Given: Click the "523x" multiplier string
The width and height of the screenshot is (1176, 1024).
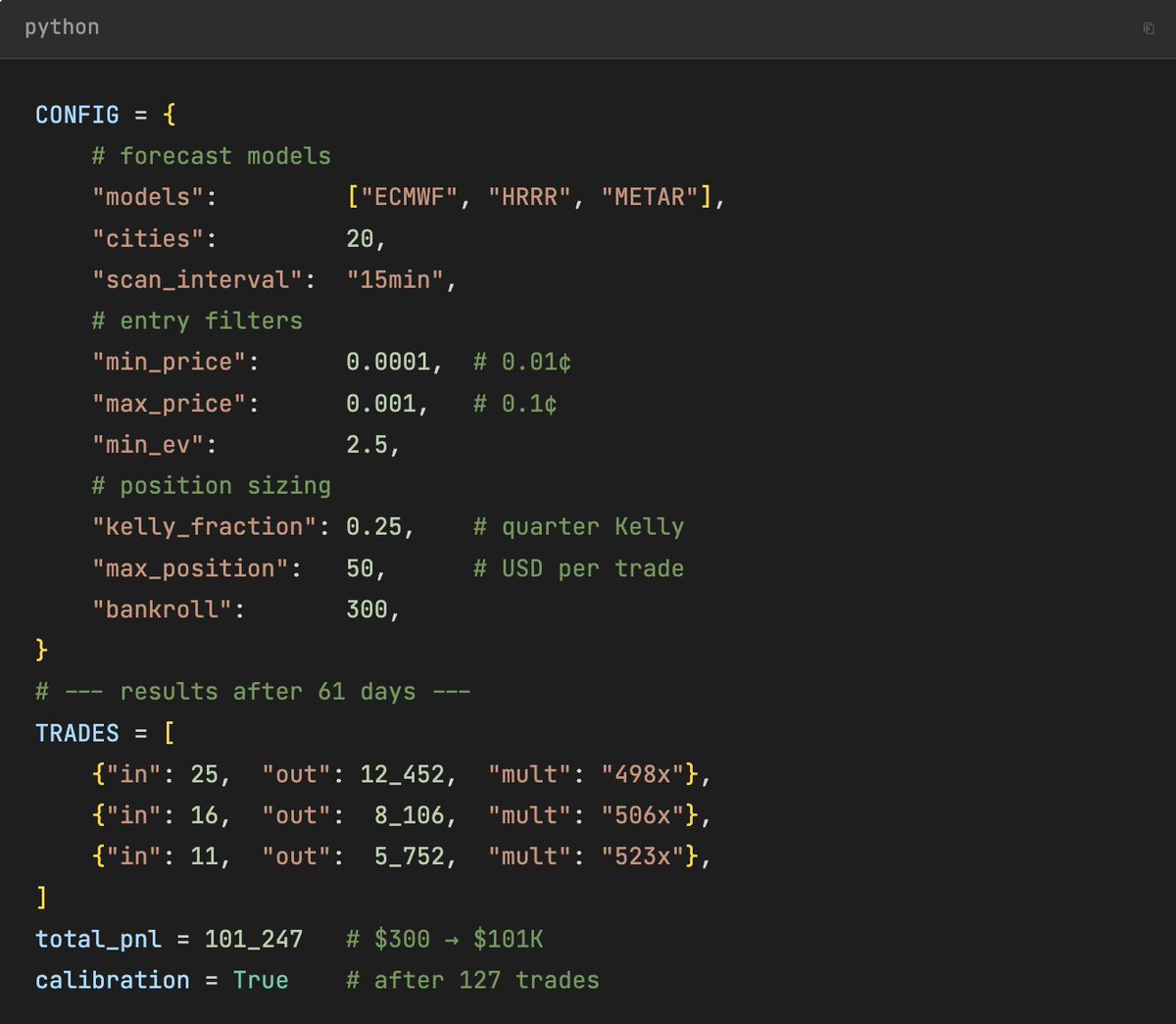Looking at the screenshot, I should (x=643, y=856).
